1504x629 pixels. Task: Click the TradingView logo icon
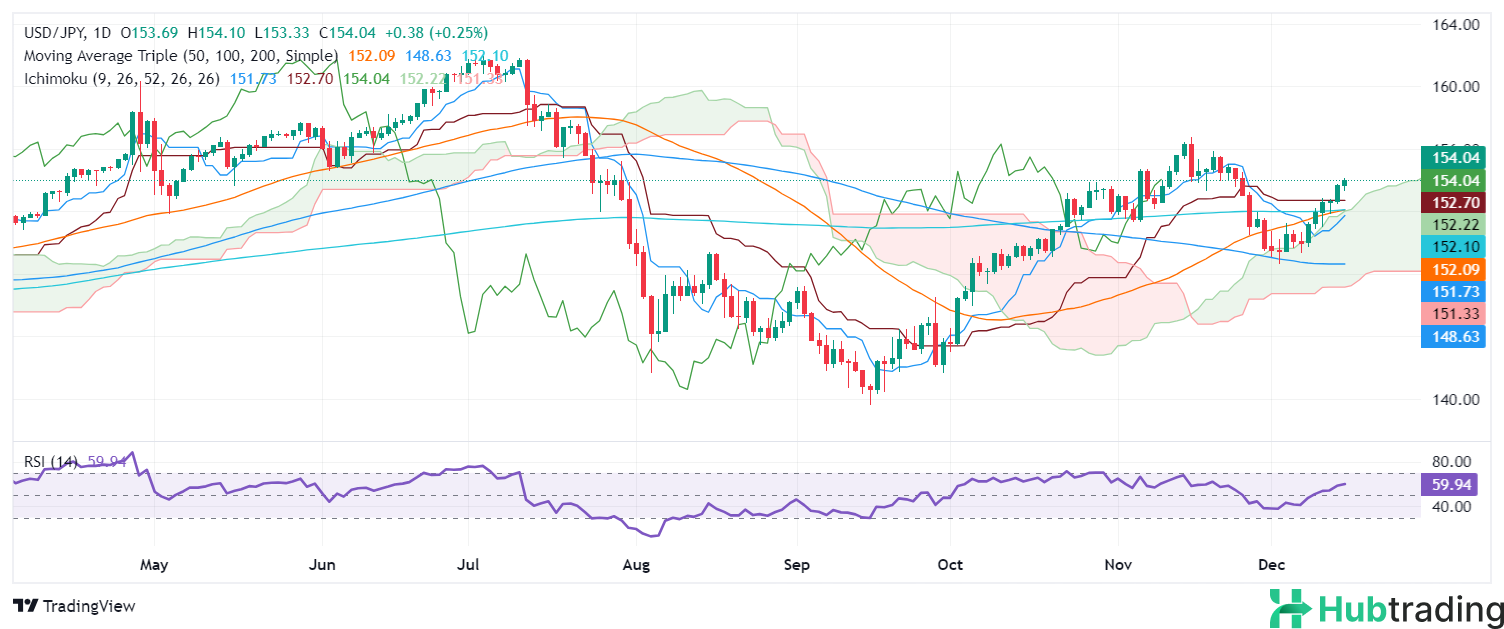click(24, 606)
